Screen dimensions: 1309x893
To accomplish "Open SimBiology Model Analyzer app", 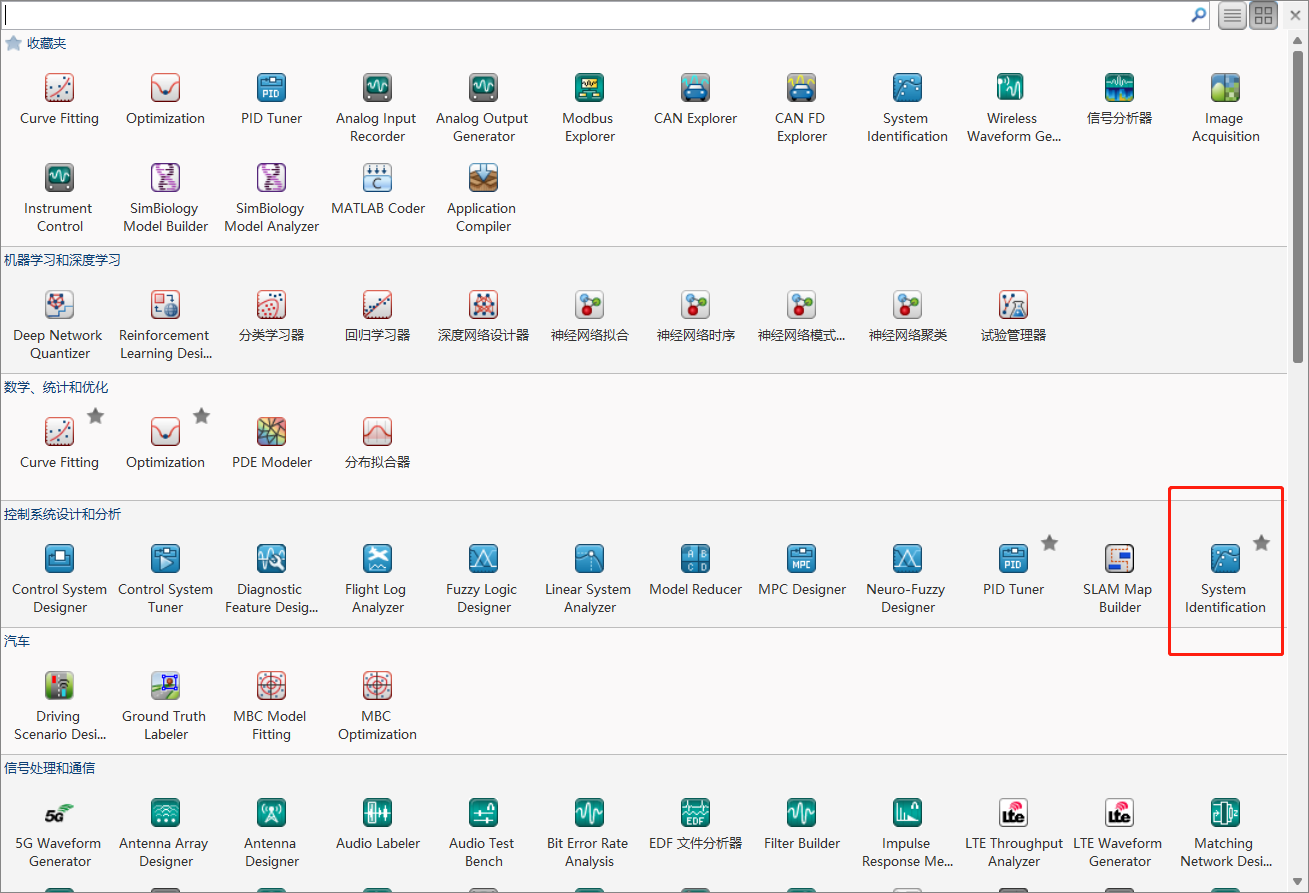I will [272, 199].
